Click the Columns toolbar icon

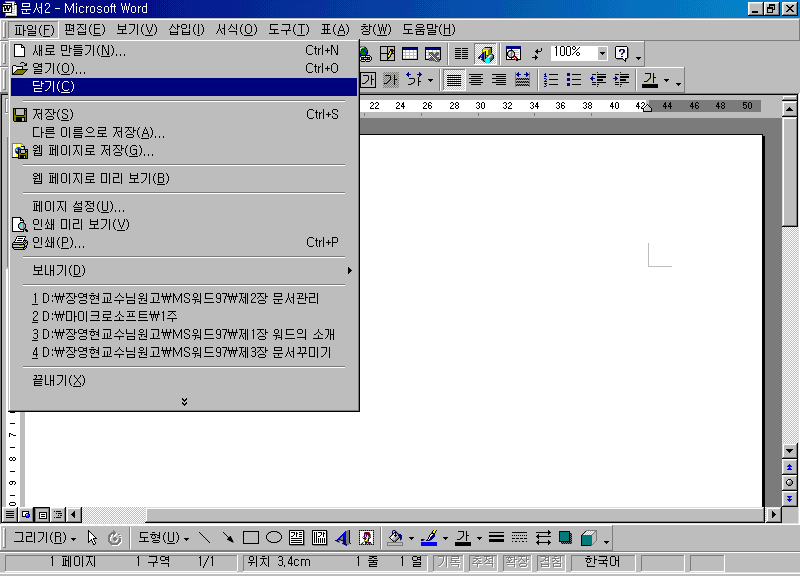pos(461,54)
